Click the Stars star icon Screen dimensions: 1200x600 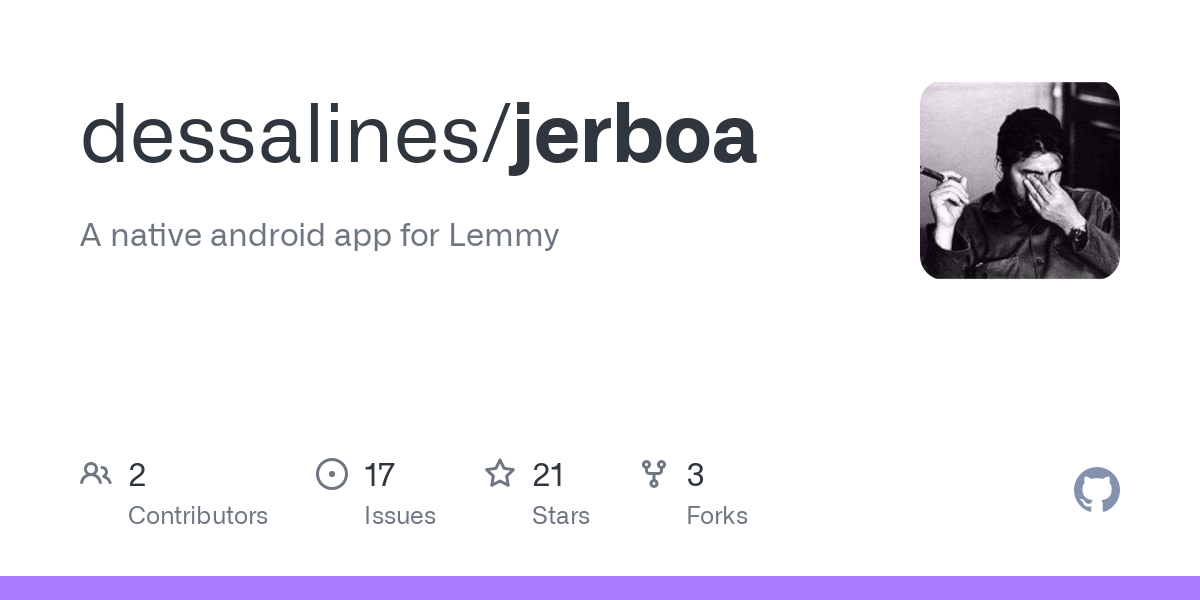500,473
